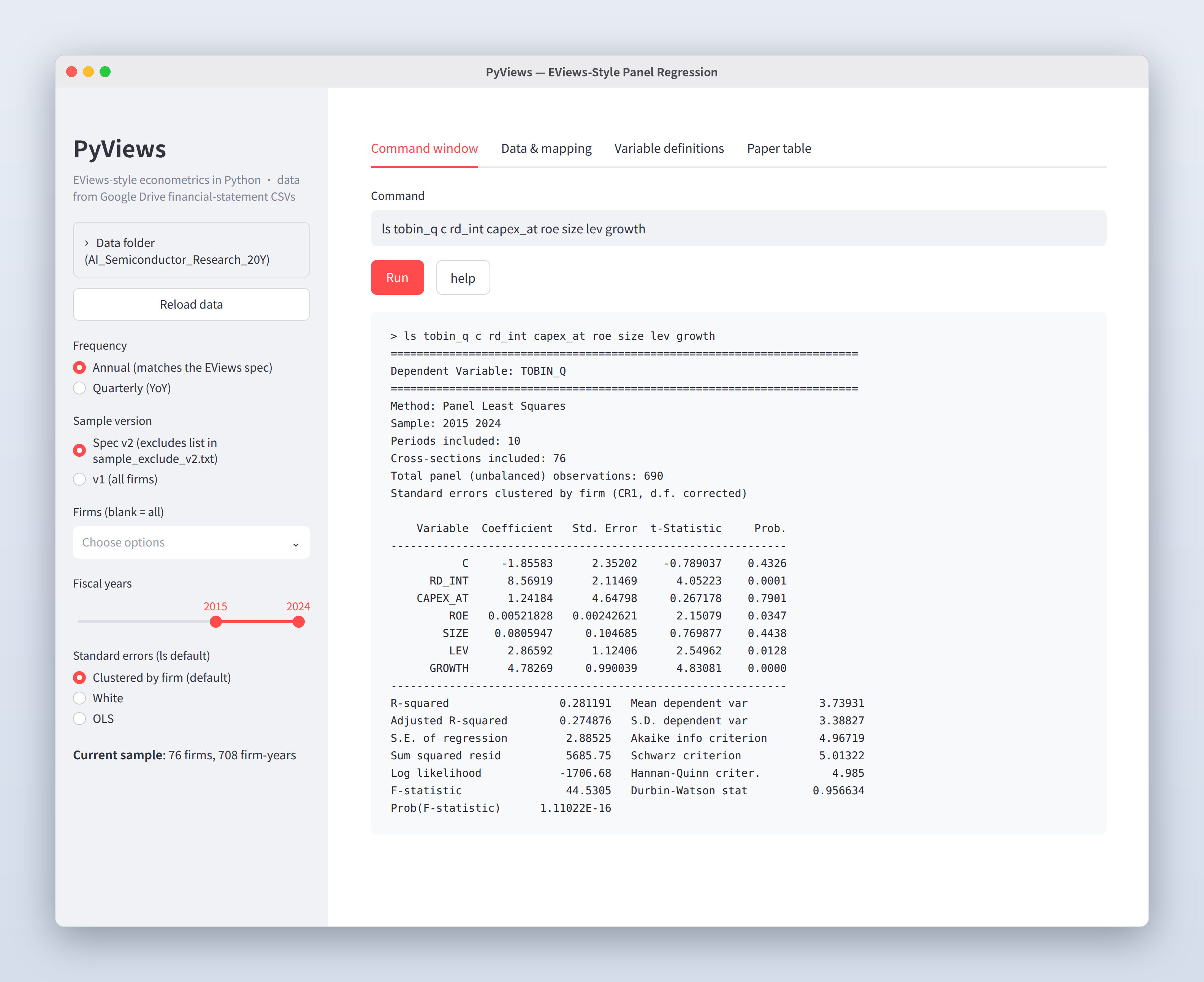The image size is (1204, 982).
Task: Select Clustered by firm standard errors
Action: point(79,678)
